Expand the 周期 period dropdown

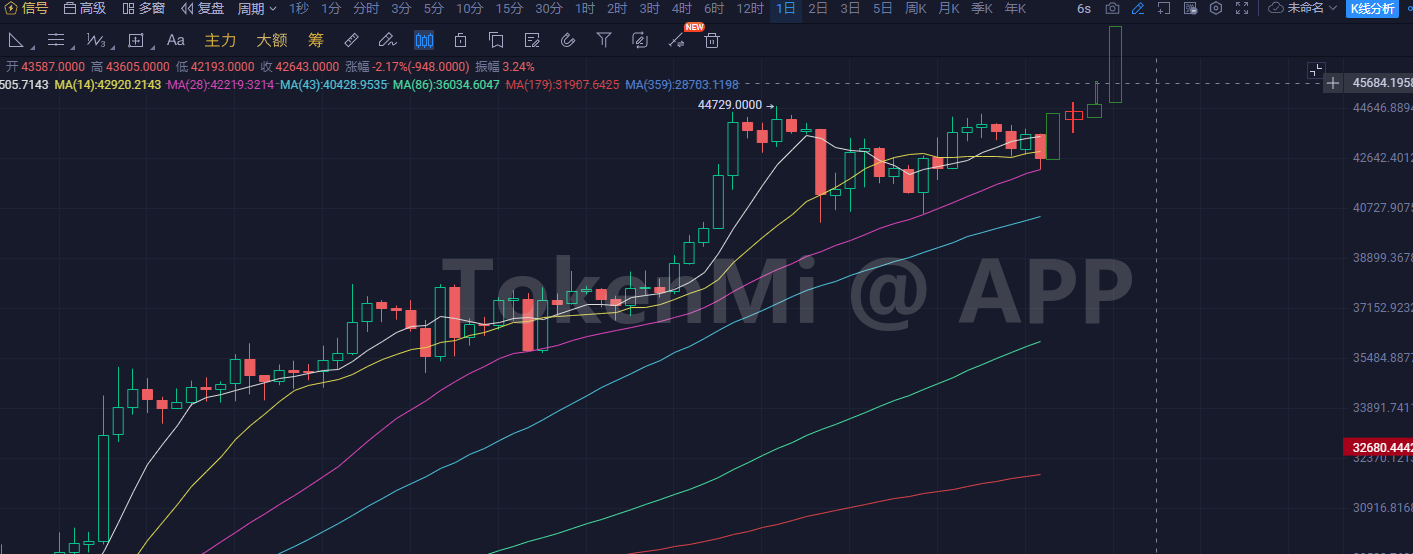tap(257, 8)
